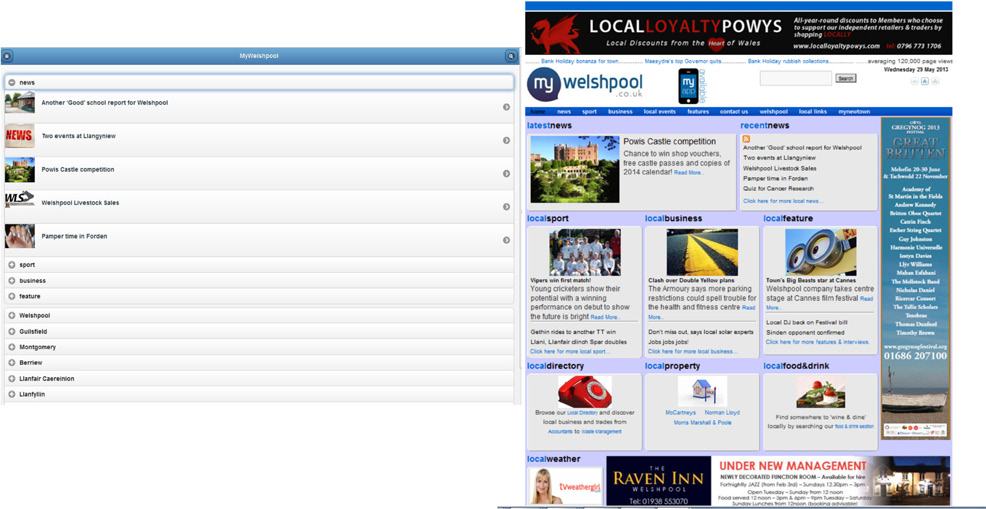Open 'Gethin rides to another TT win' headline
Image resolution: width=986 pixels, height=509 pixels.
(x=573, y=332)
